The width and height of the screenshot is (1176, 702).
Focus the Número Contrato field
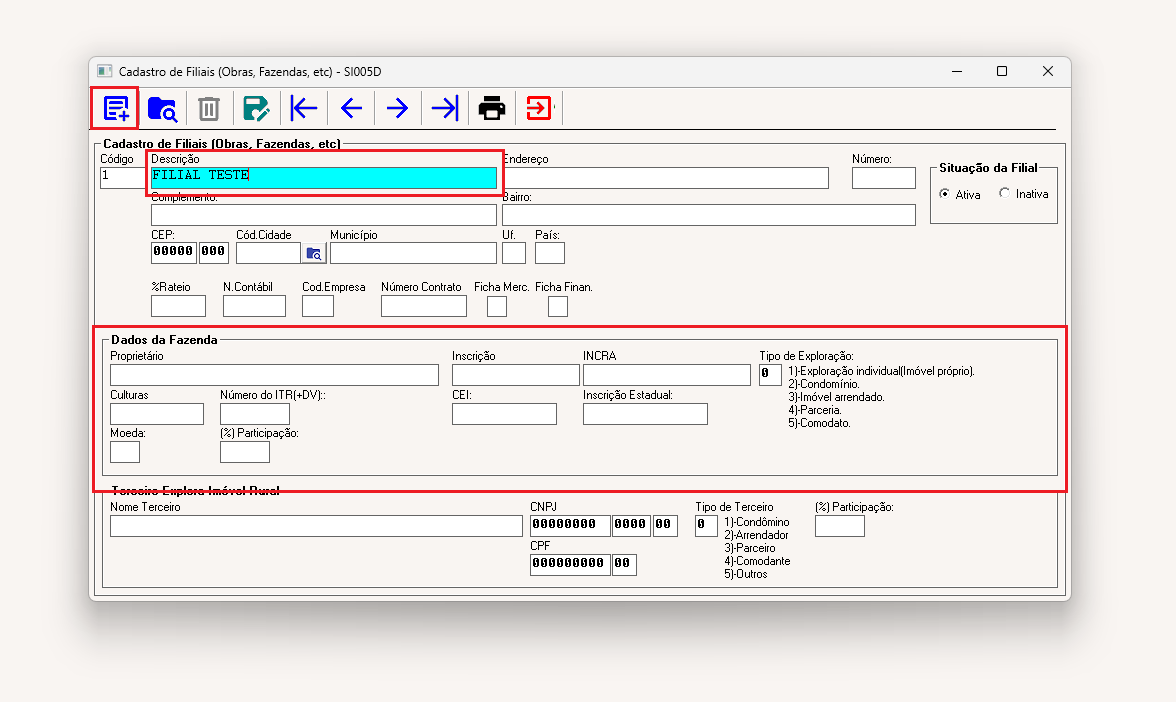(x=424, y=306)
